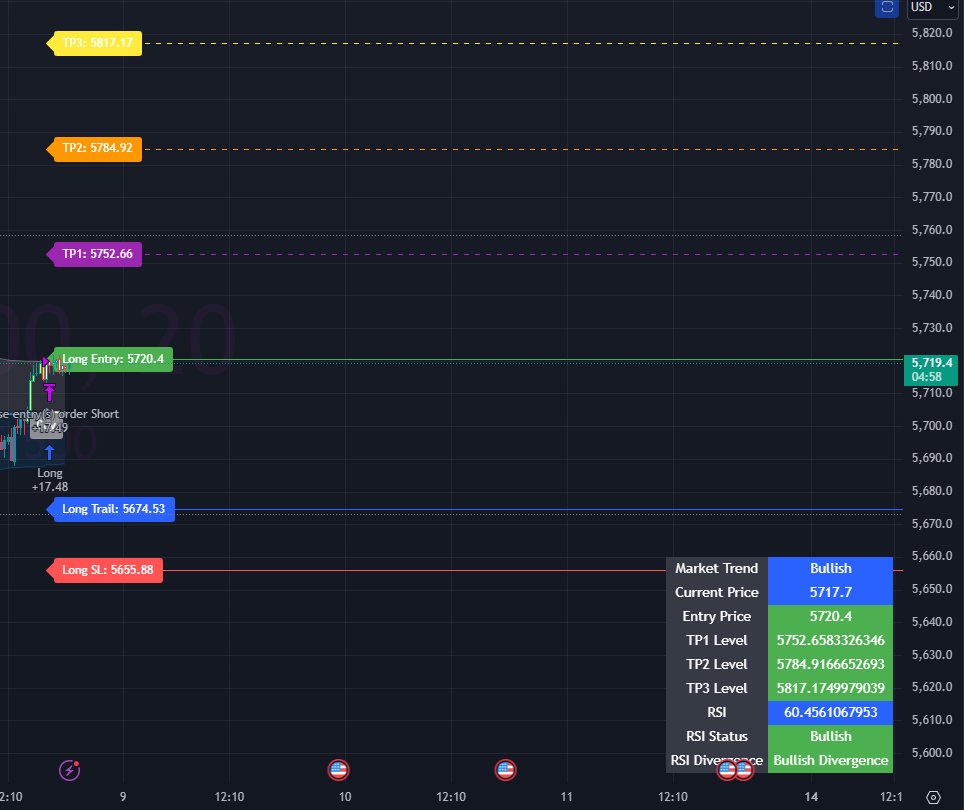Click the rightmost US flag news icon on timeline
Viewport: 964px width, 810px height.
[x=505, y=769]
